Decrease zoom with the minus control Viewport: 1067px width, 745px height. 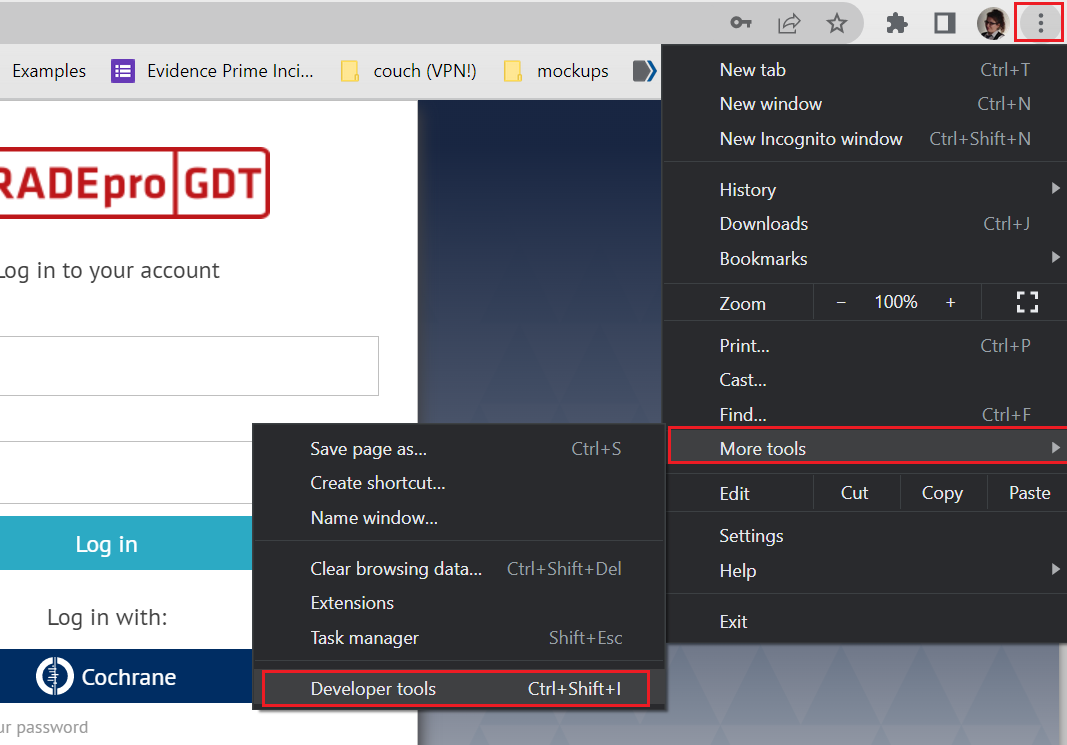[841, 301]
